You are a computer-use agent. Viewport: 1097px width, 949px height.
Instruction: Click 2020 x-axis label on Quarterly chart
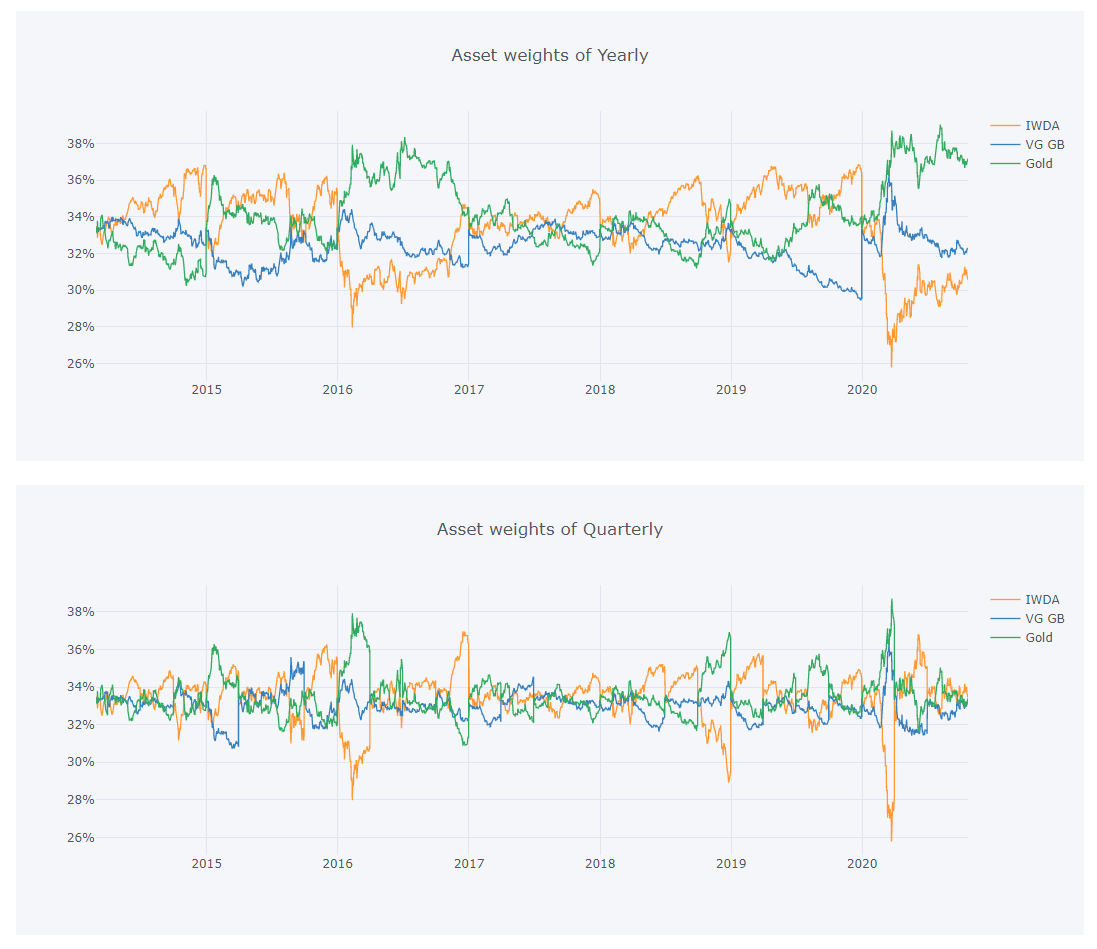(x=862, y=863)
